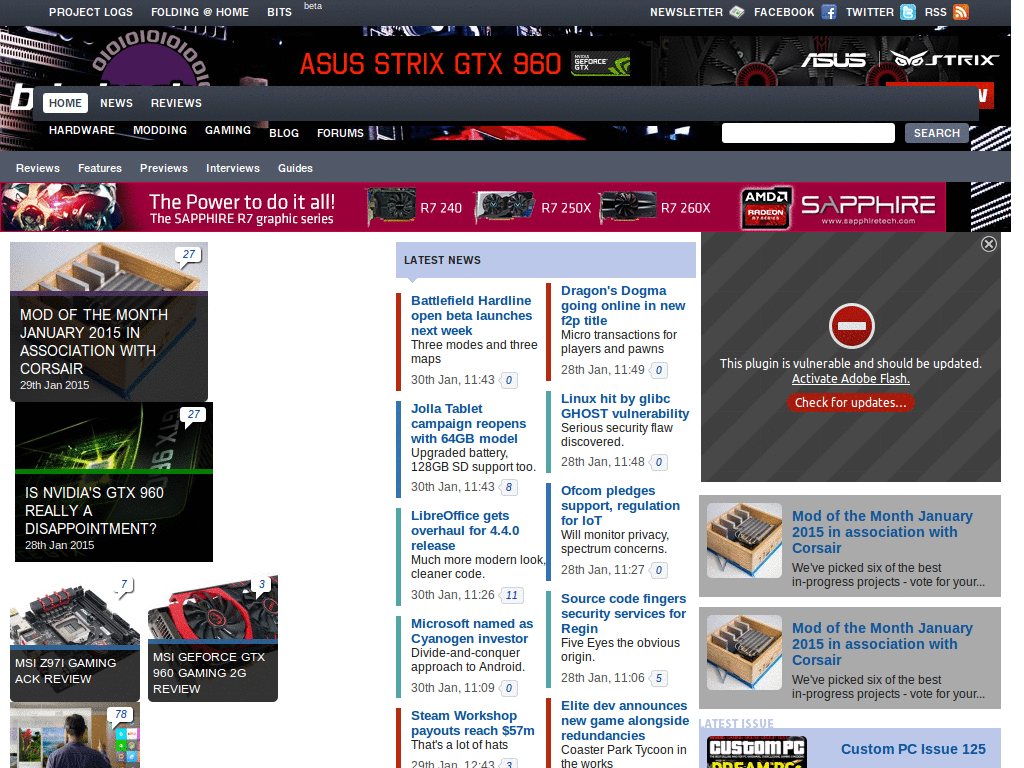Focus the site search input field
This screenshot has width=1024, height=768.
pyautogui.click(x=808, y=133)
